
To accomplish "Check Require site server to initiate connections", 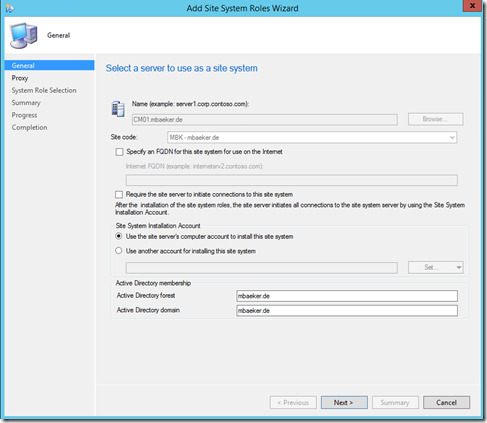I will click(x=119, y=194).
